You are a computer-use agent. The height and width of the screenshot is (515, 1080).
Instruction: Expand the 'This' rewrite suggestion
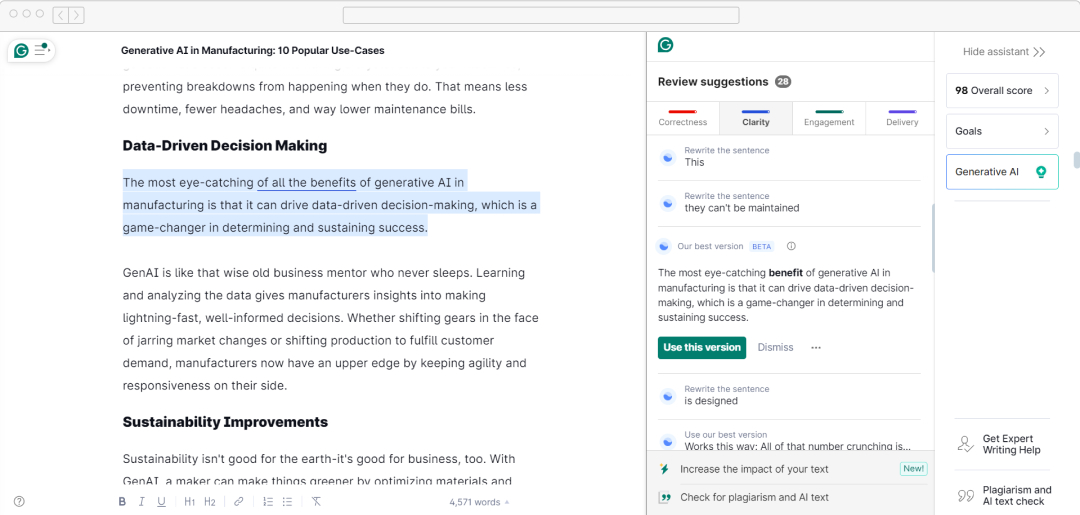tap(789, 158)
